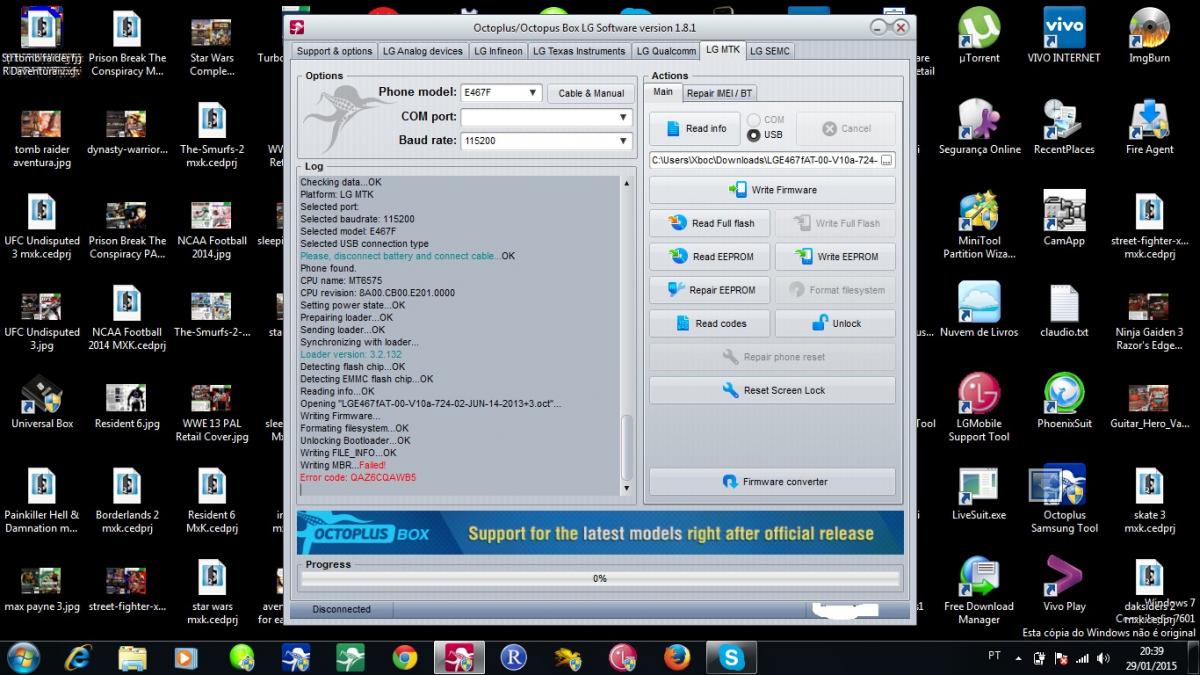Open CamApp desktop icon
The image size is (1200, 675).
click(x=1064, y=219)
